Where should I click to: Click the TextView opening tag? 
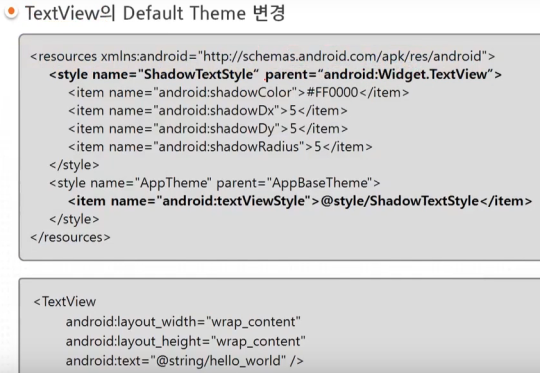pos(65,302)
